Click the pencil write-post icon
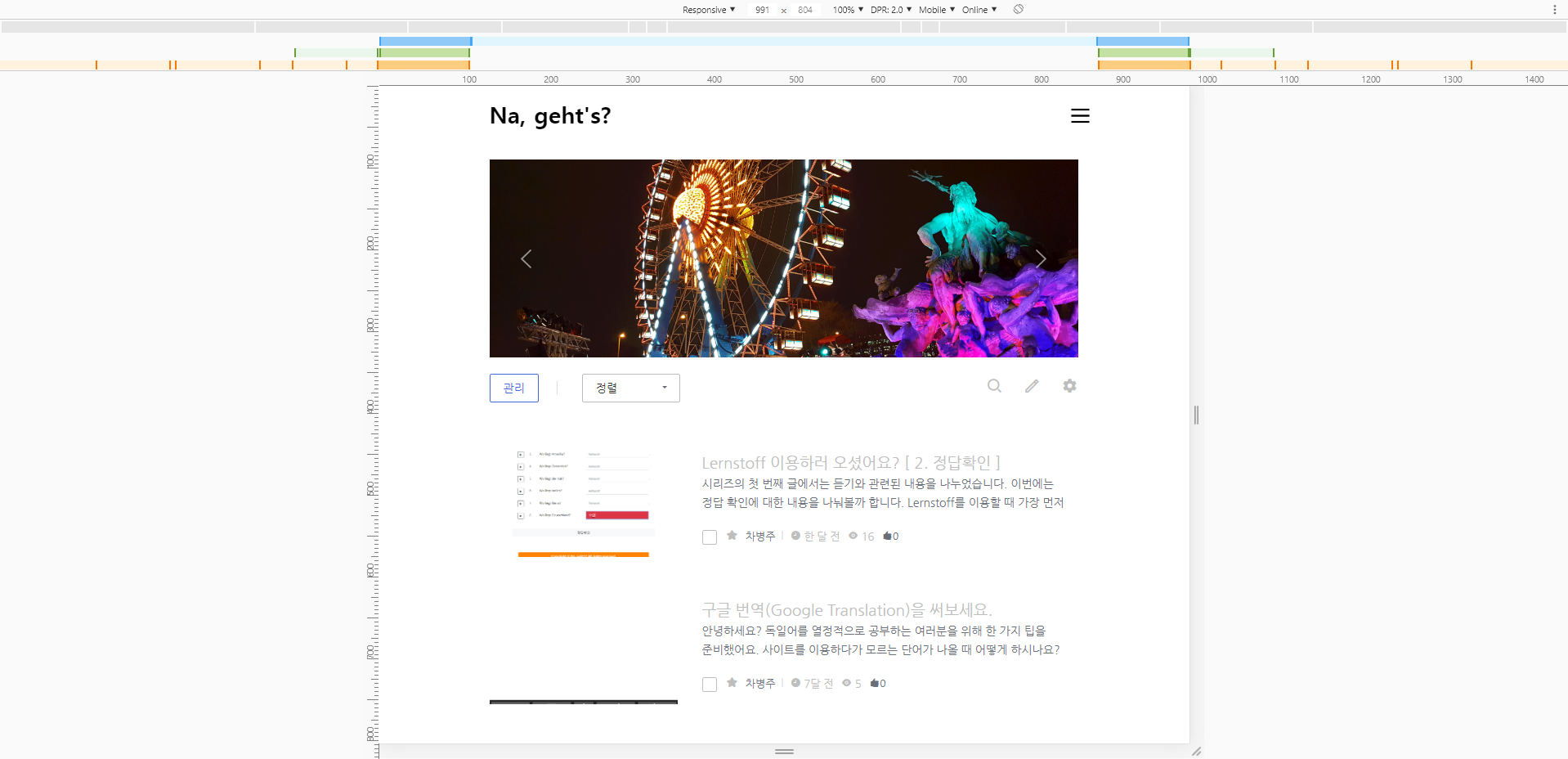Image resolution: width=1568 pixels, height=759 pixels. pos(1032,386)
